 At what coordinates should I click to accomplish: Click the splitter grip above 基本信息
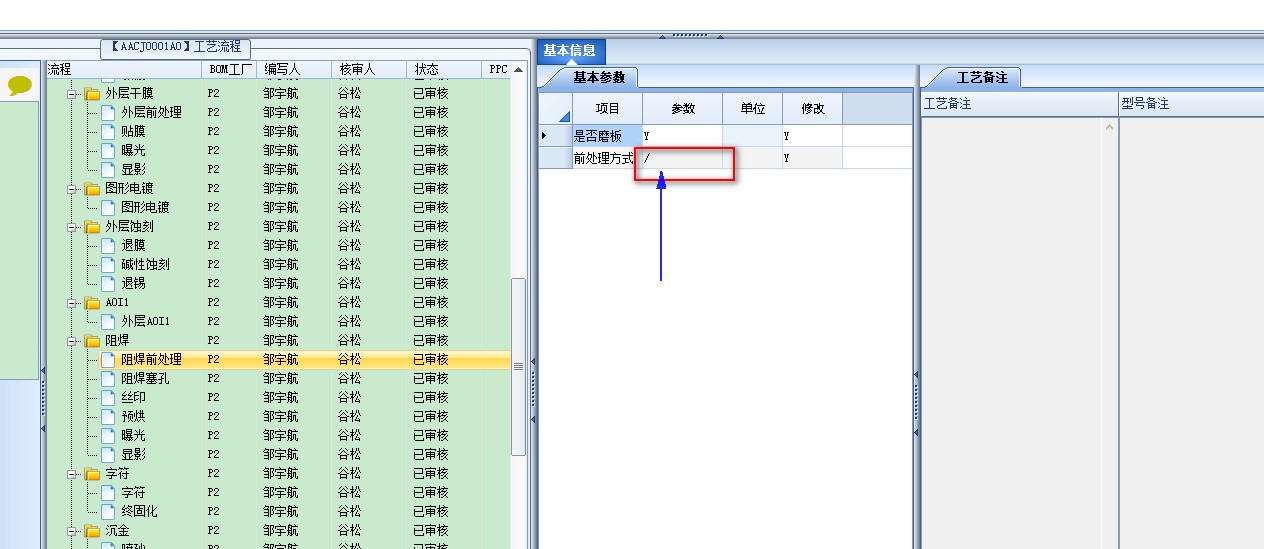tap(689, 35)
